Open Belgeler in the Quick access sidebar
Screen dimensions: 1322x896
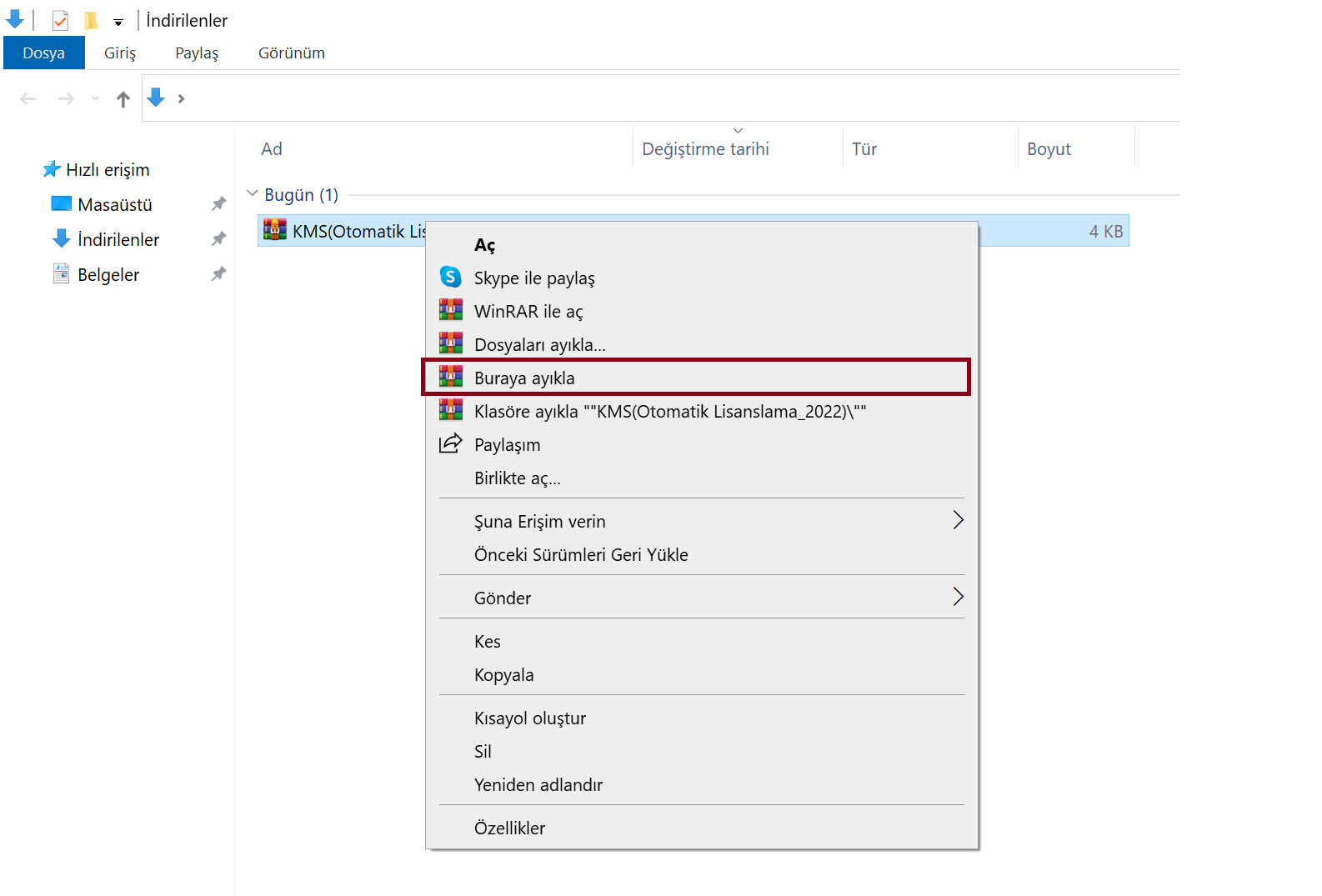(x=108, y=275)
